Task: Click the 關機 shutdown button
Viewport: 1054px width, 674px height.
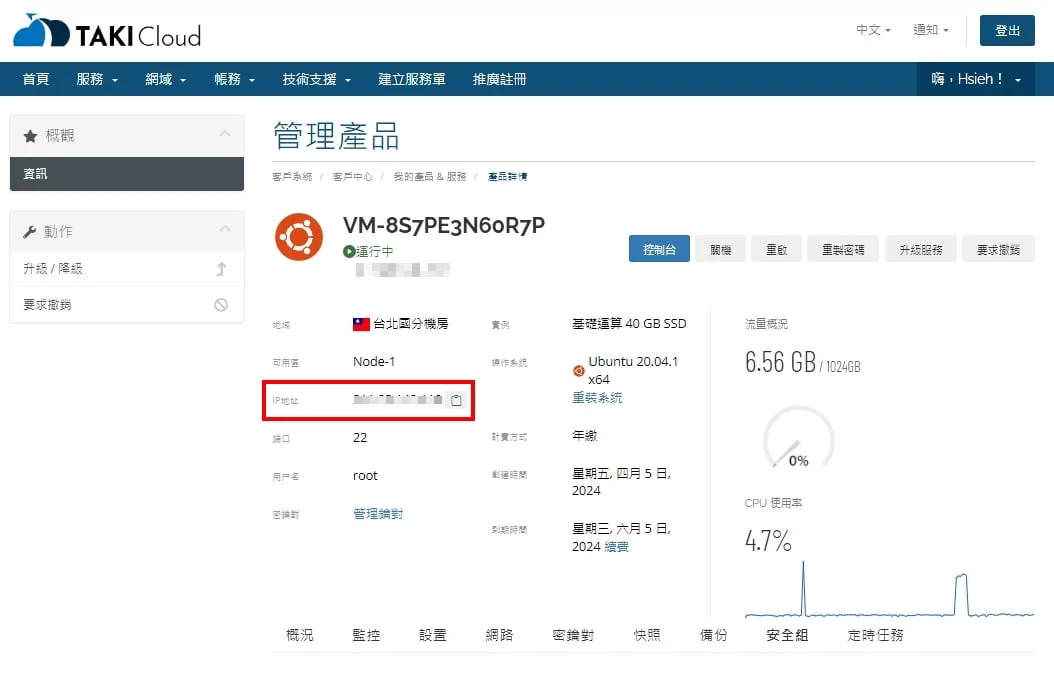Action: click(721, 249)
